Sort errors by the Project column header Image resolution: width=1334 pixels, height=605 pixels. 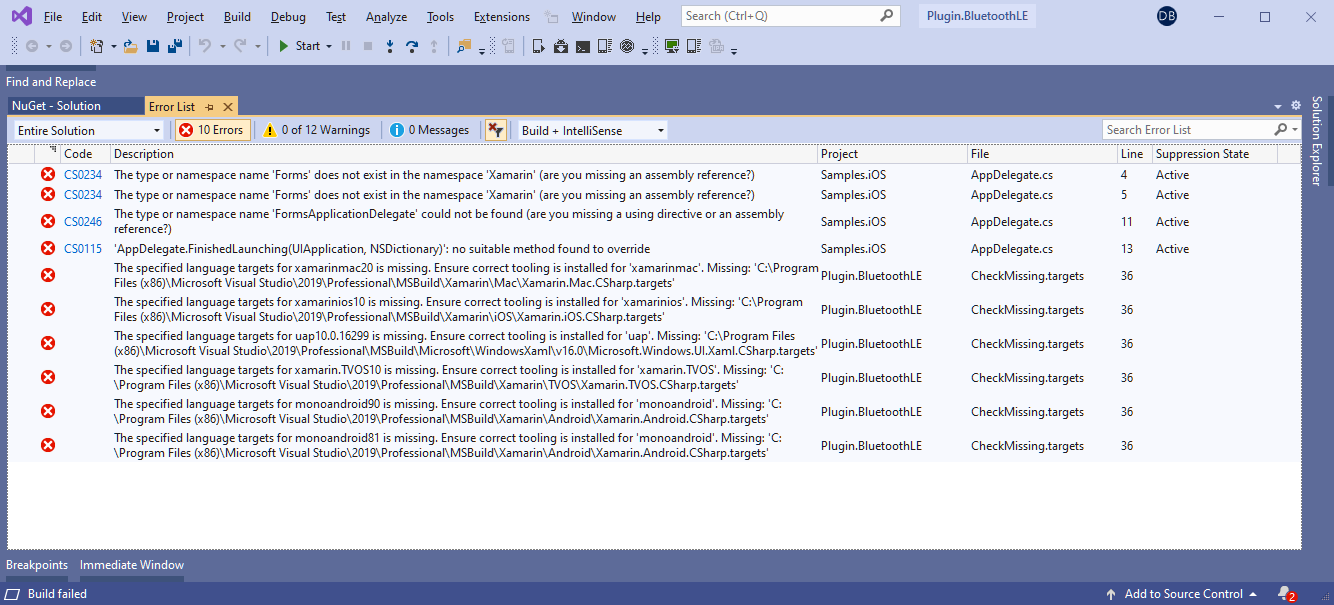click(x=892, y=154)
